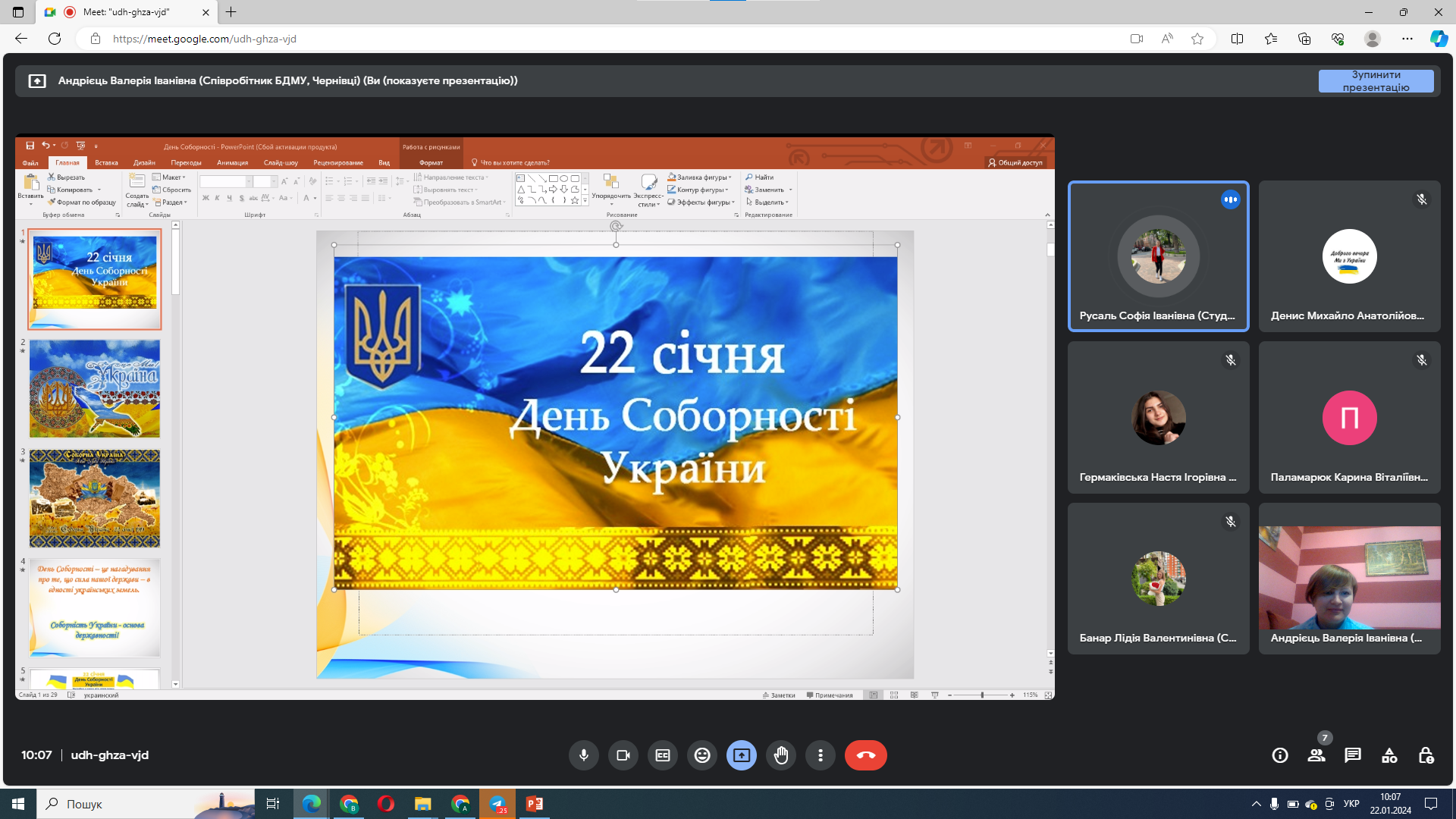Open PowerPoint from the Windows taskbar

point(535,804)
